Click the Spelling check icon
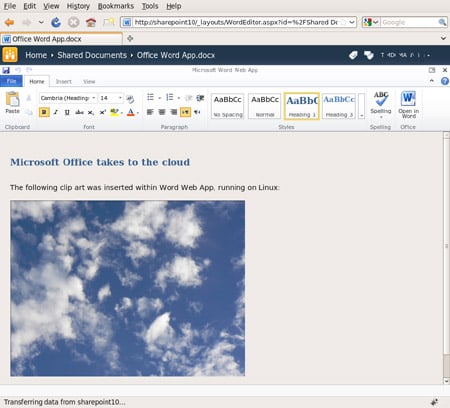 tap(381, 99)
